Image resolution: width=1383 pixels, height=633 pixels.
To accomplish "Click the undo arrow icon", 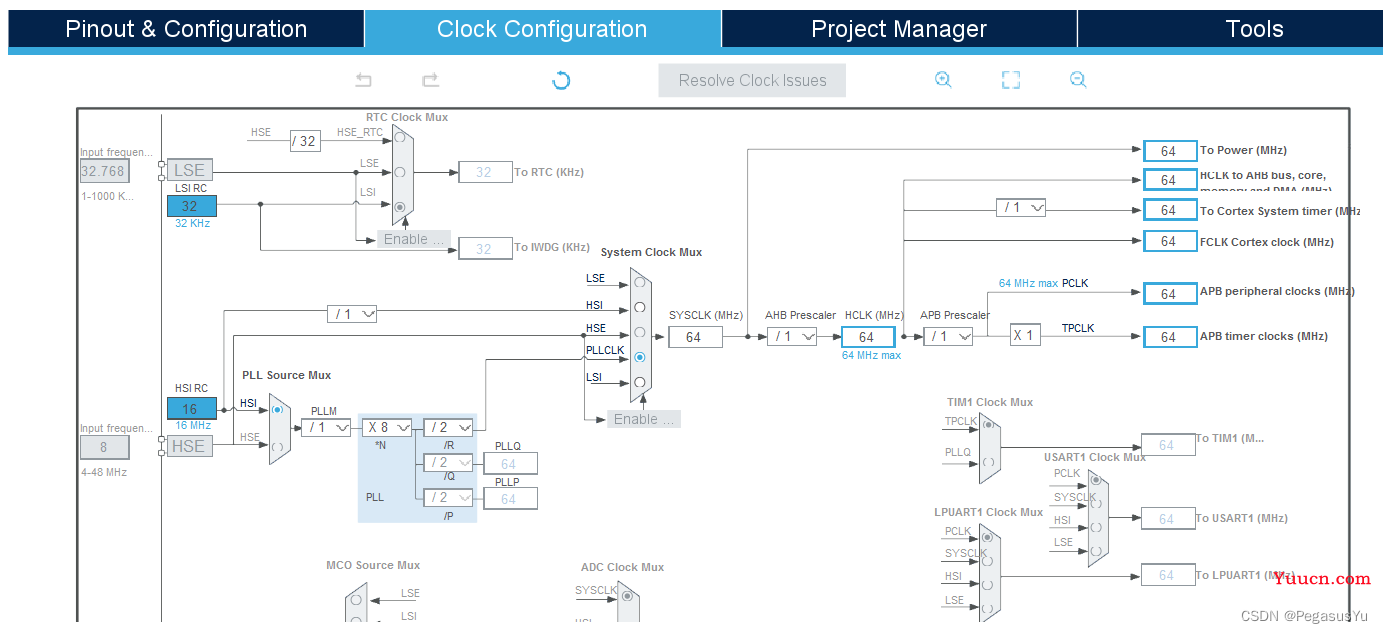I will (x=364, y=80).
